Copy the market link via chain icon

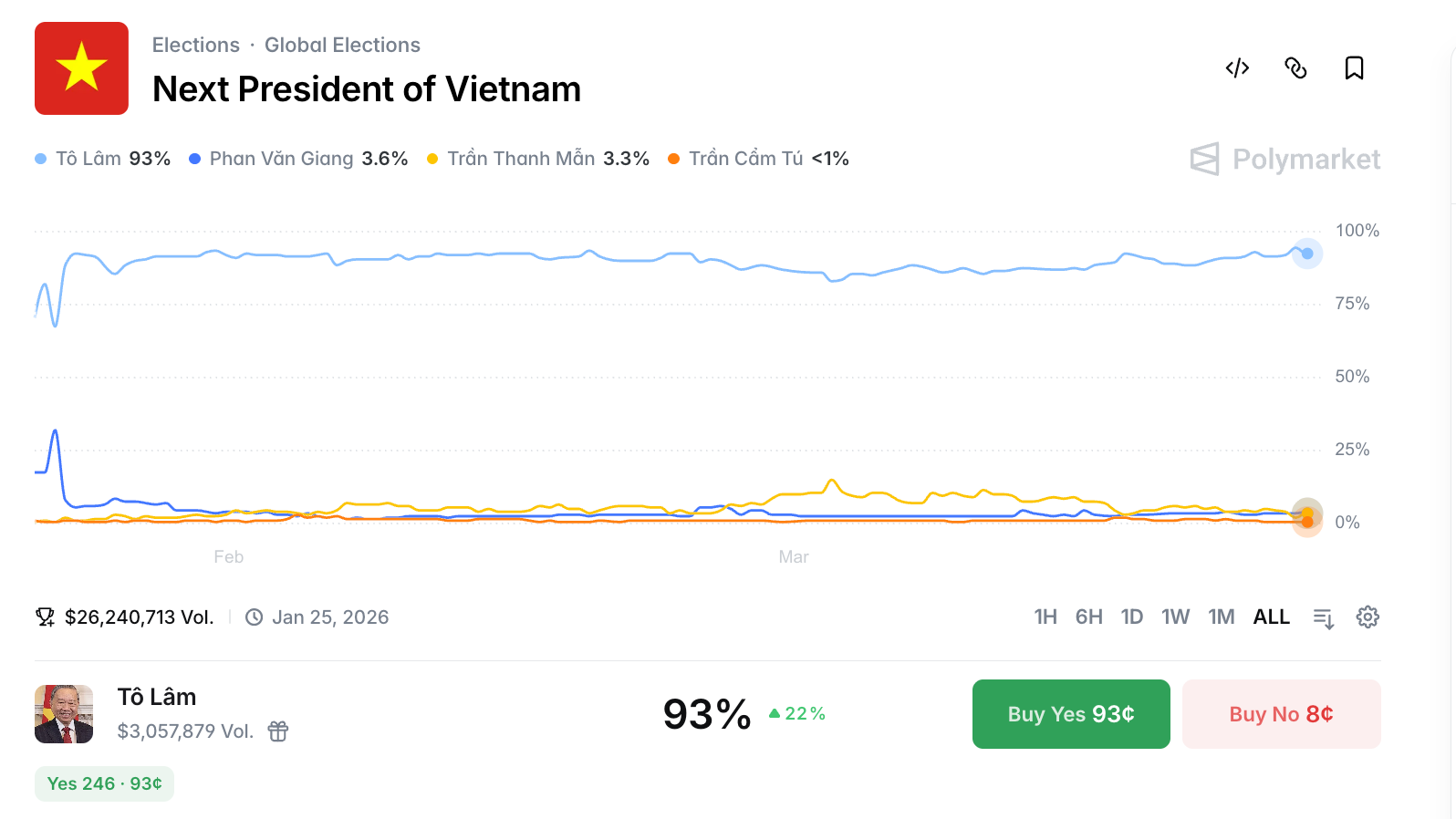[x=1295, y=68]
